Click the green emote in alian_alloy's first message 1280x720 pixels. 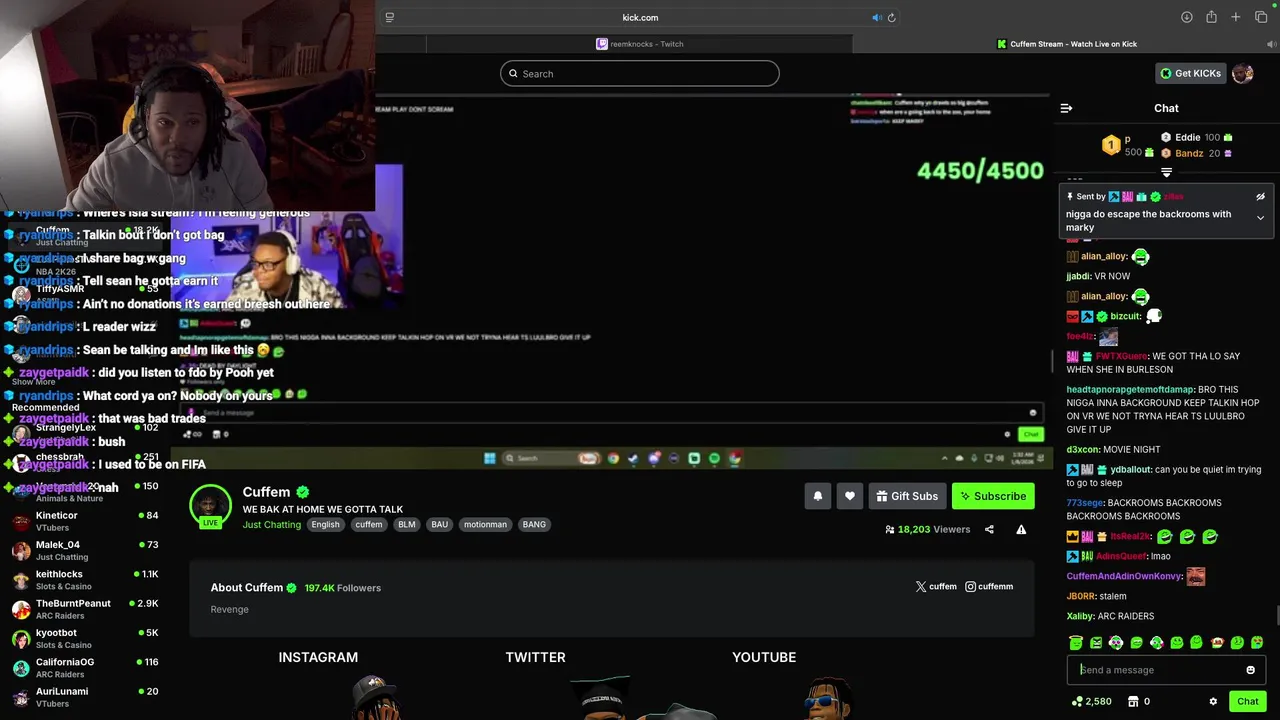1140,256
